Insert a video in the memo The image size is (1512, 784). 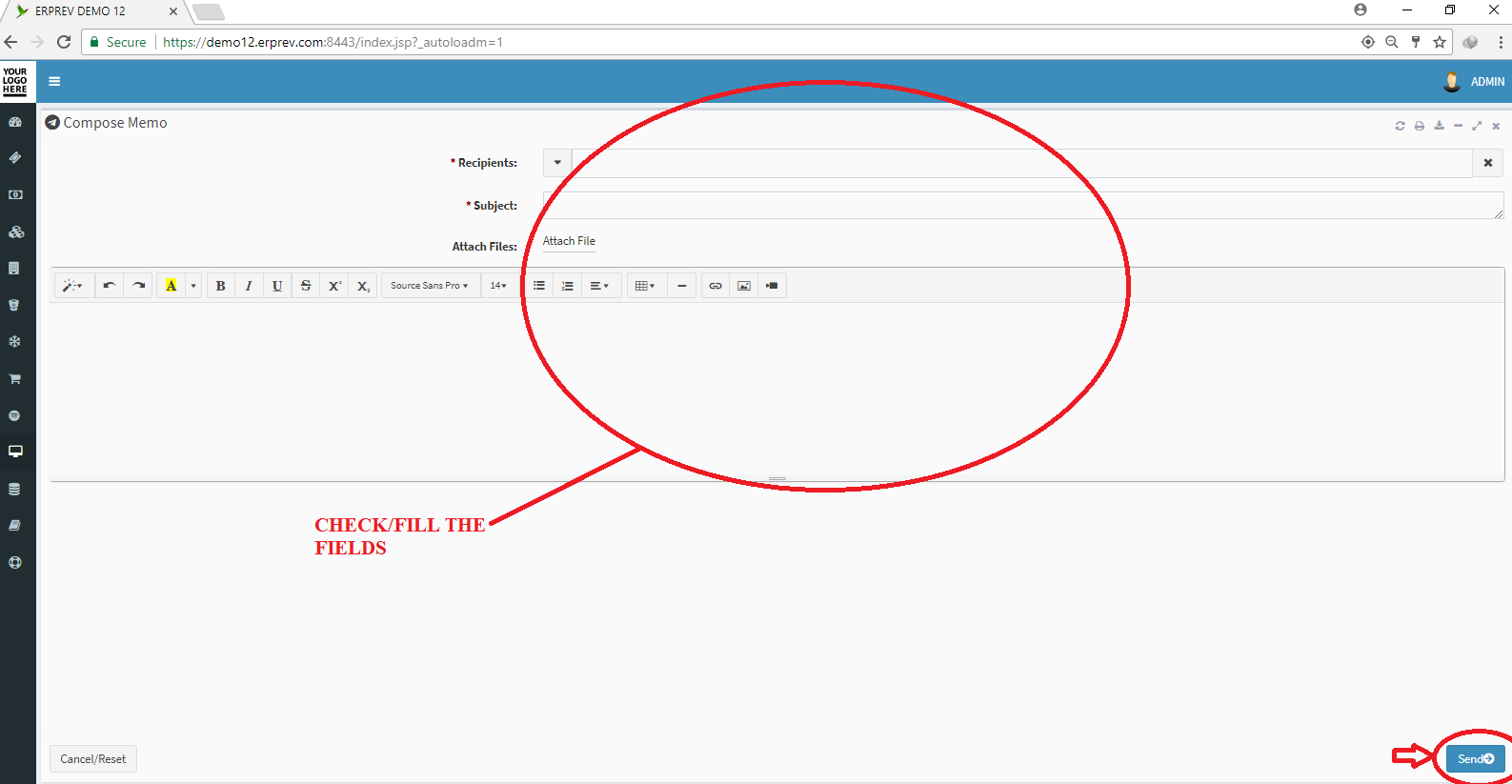coord(772,285)
